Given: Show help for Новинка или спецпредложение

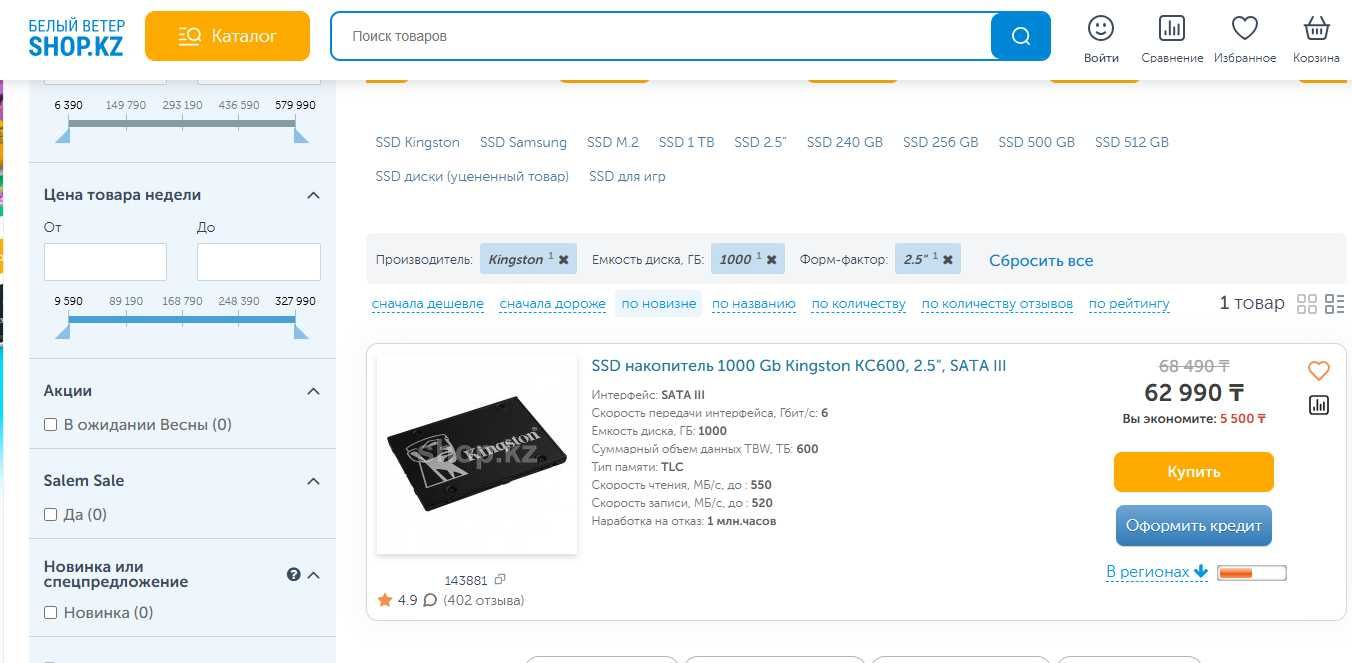Looking at the screenshot, I should (x=293, y=574).
